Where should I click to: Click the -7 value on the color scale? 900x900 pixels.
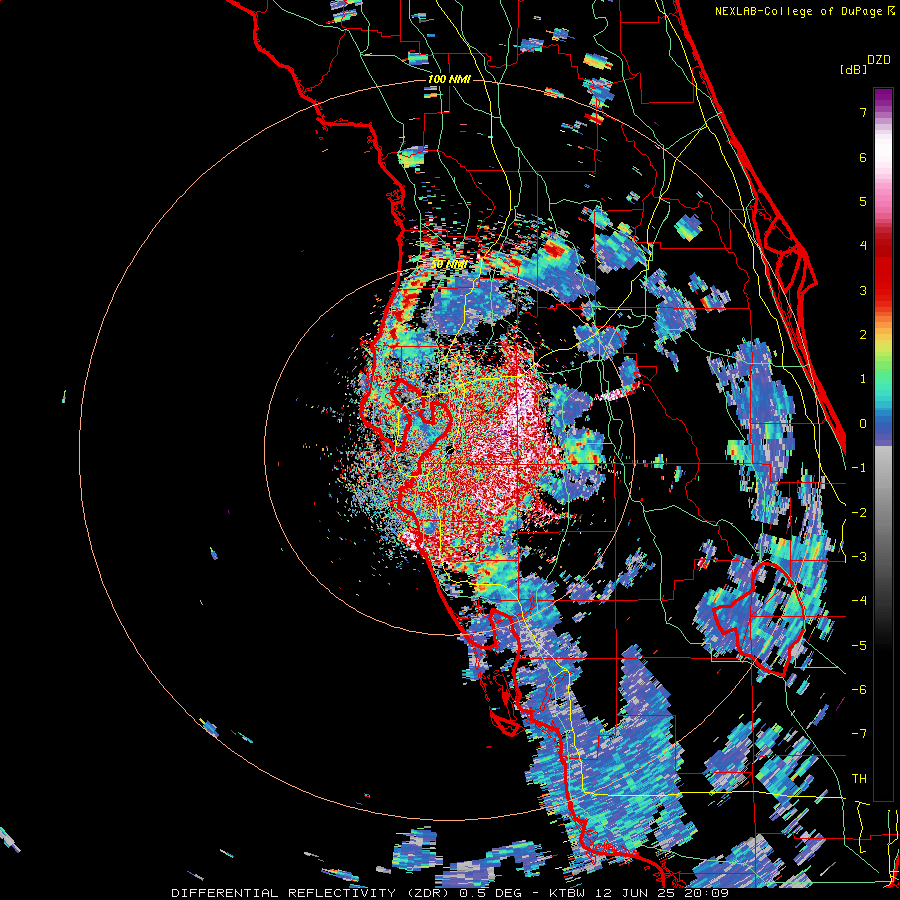tap(859, 734)
